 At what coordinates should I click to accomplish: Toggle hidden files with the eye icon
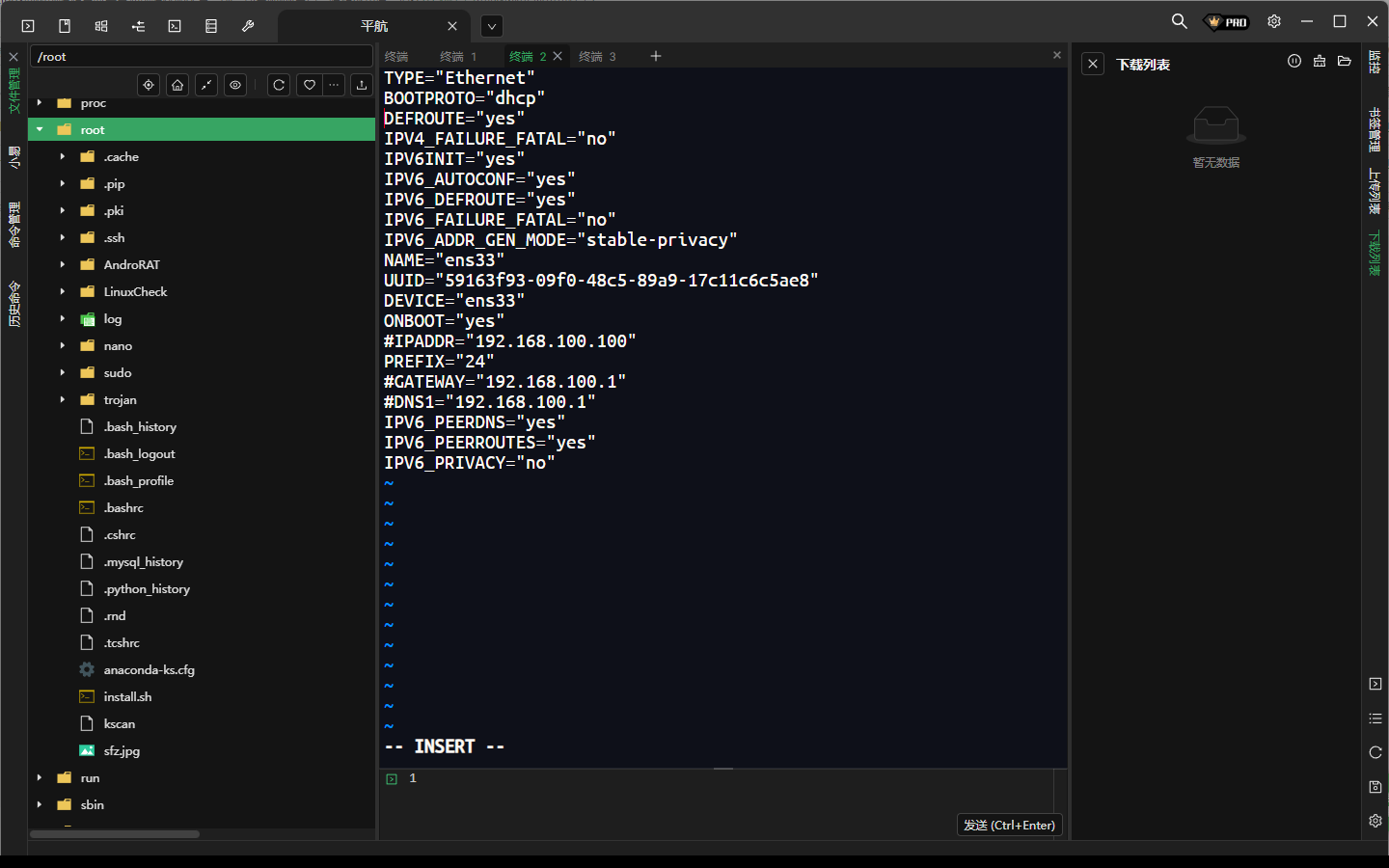click(x=235, y=85)
